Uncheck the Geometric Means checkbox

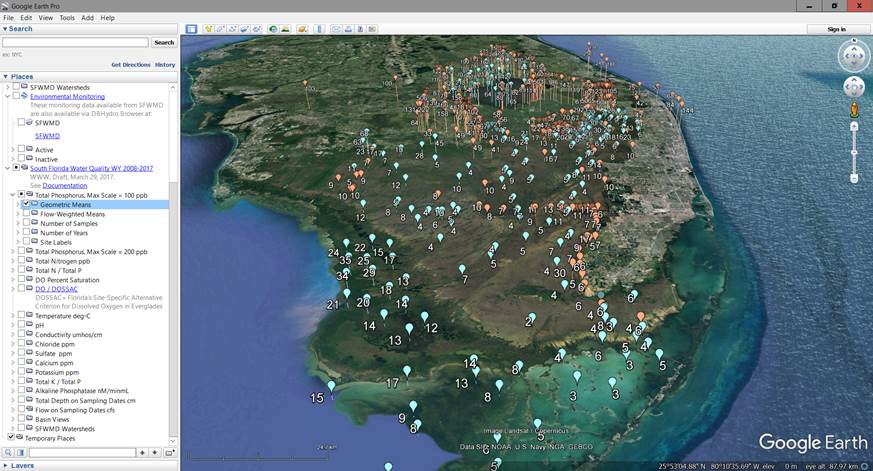click(26, 204)
